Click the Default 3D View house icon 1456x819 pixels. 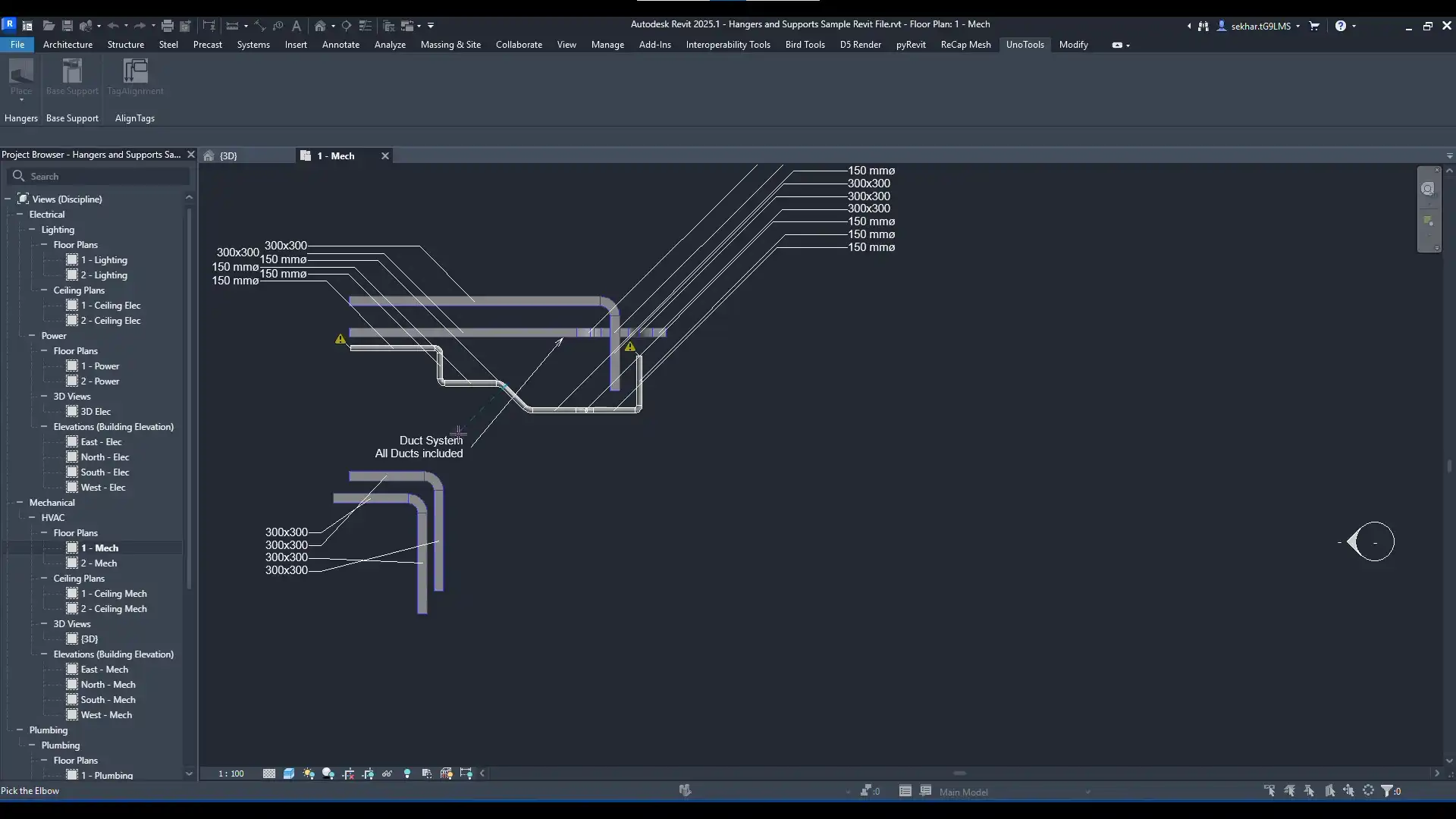click(x=321, y=26)
